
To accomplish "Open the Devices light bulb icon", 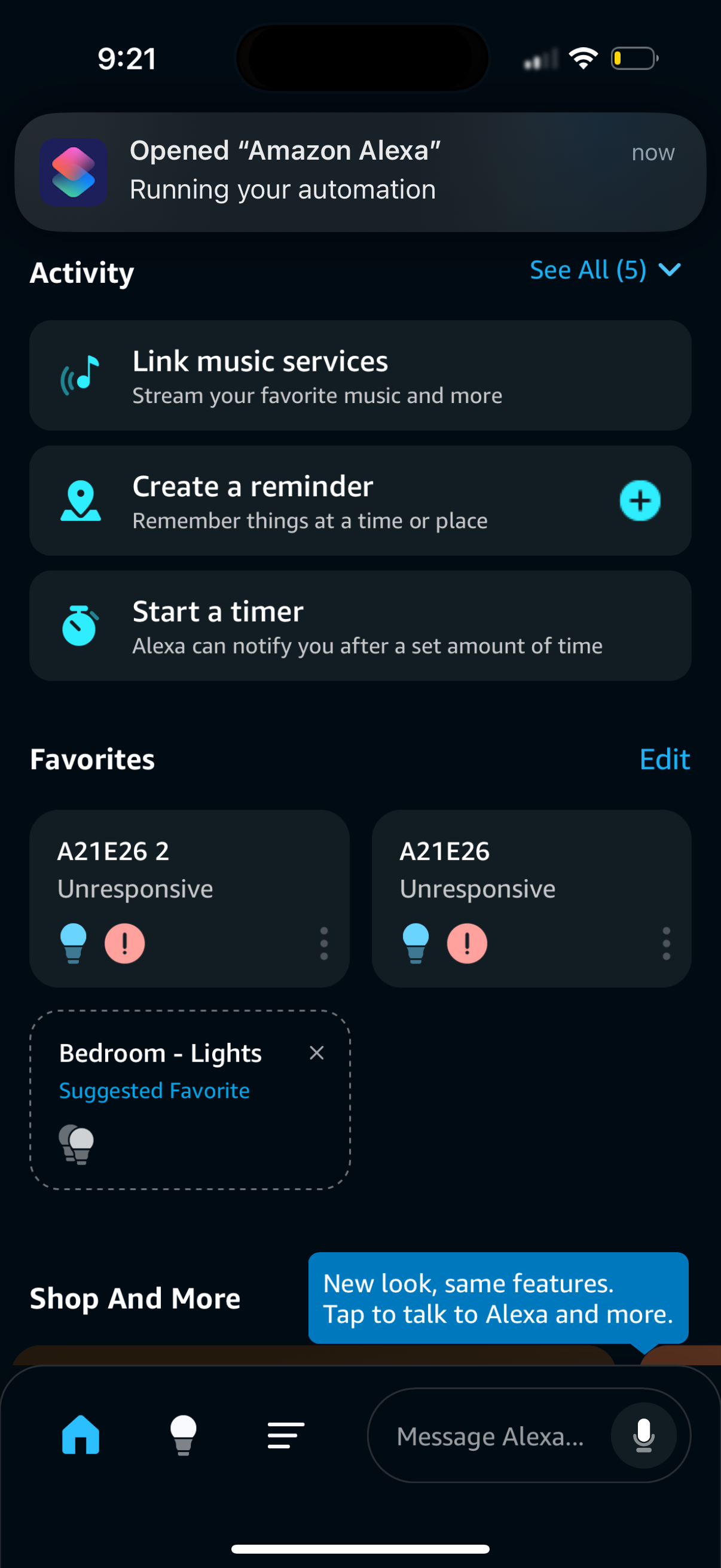I will point(184,1436).
